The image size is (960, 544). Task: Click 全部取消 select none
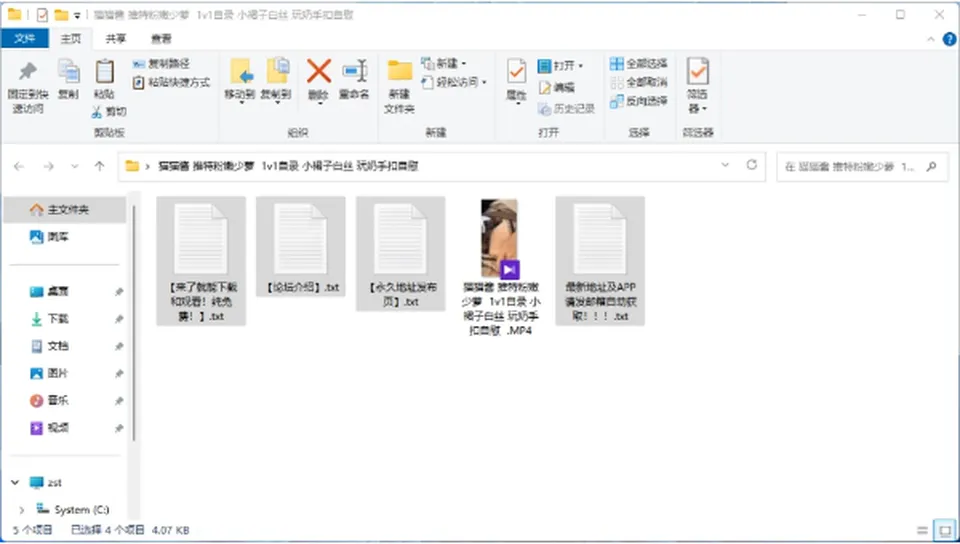tap(639, 82)
